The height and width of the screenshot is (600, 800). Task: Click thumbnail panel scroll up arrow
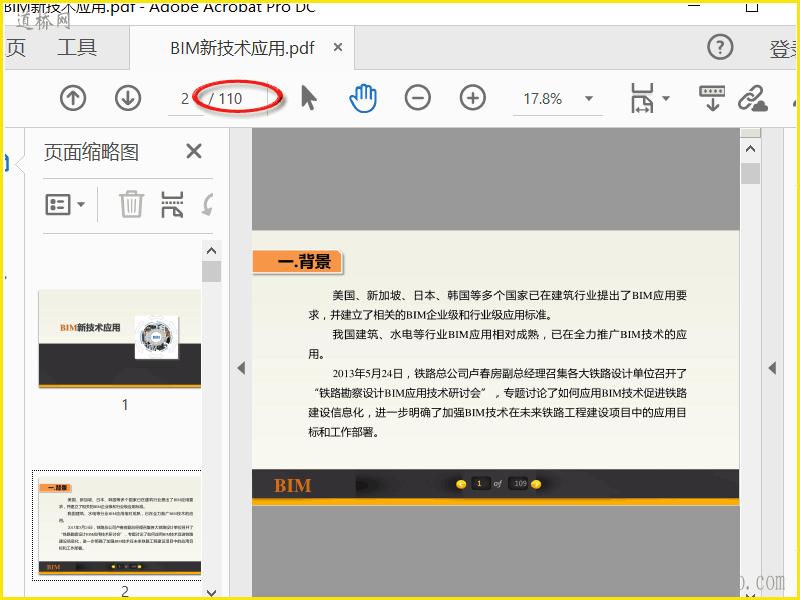coord(211,251)
